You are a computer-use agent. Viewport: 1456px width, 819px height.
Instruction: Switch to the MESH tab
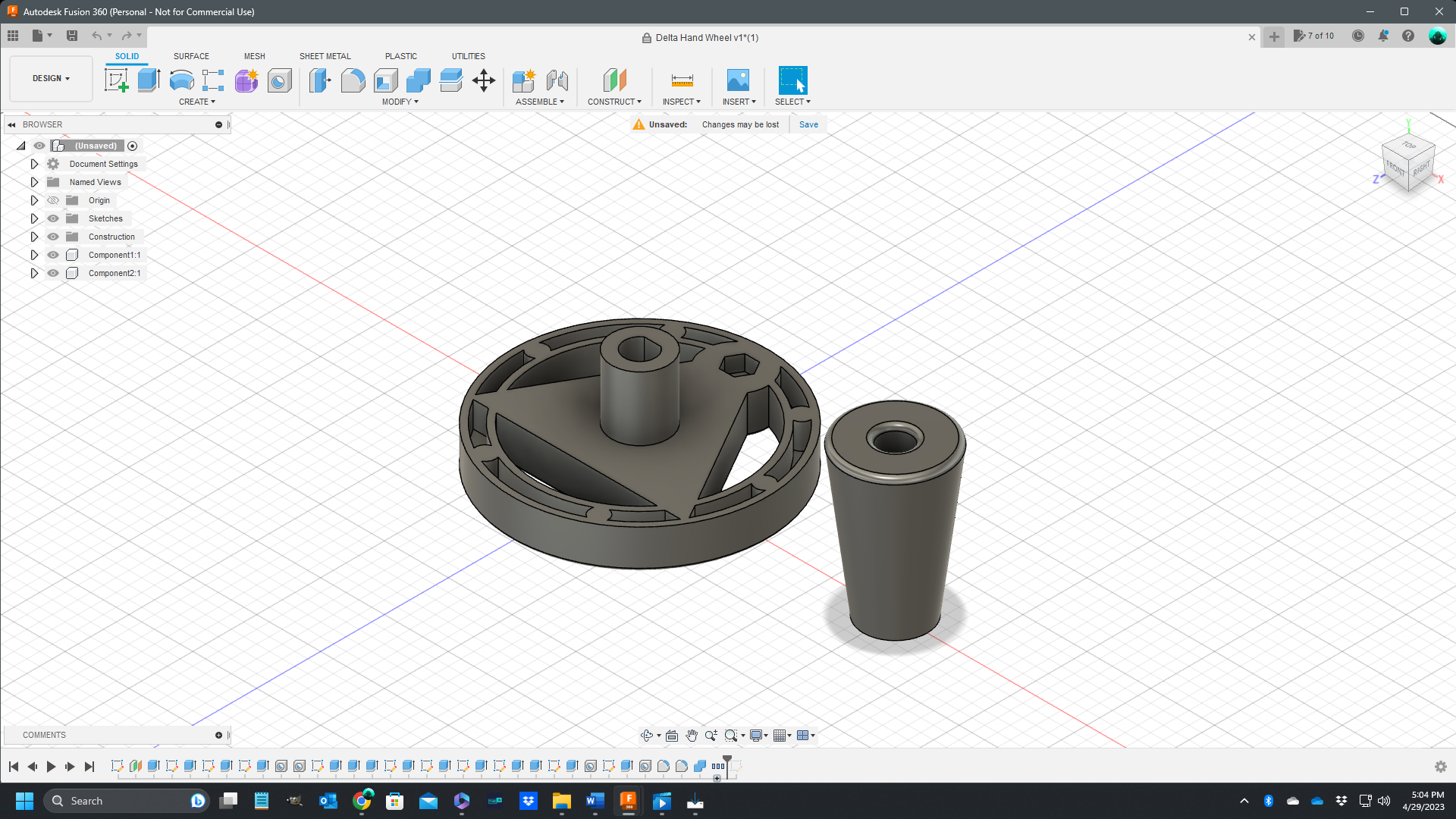pyautogui.click(x=254, y=56)
